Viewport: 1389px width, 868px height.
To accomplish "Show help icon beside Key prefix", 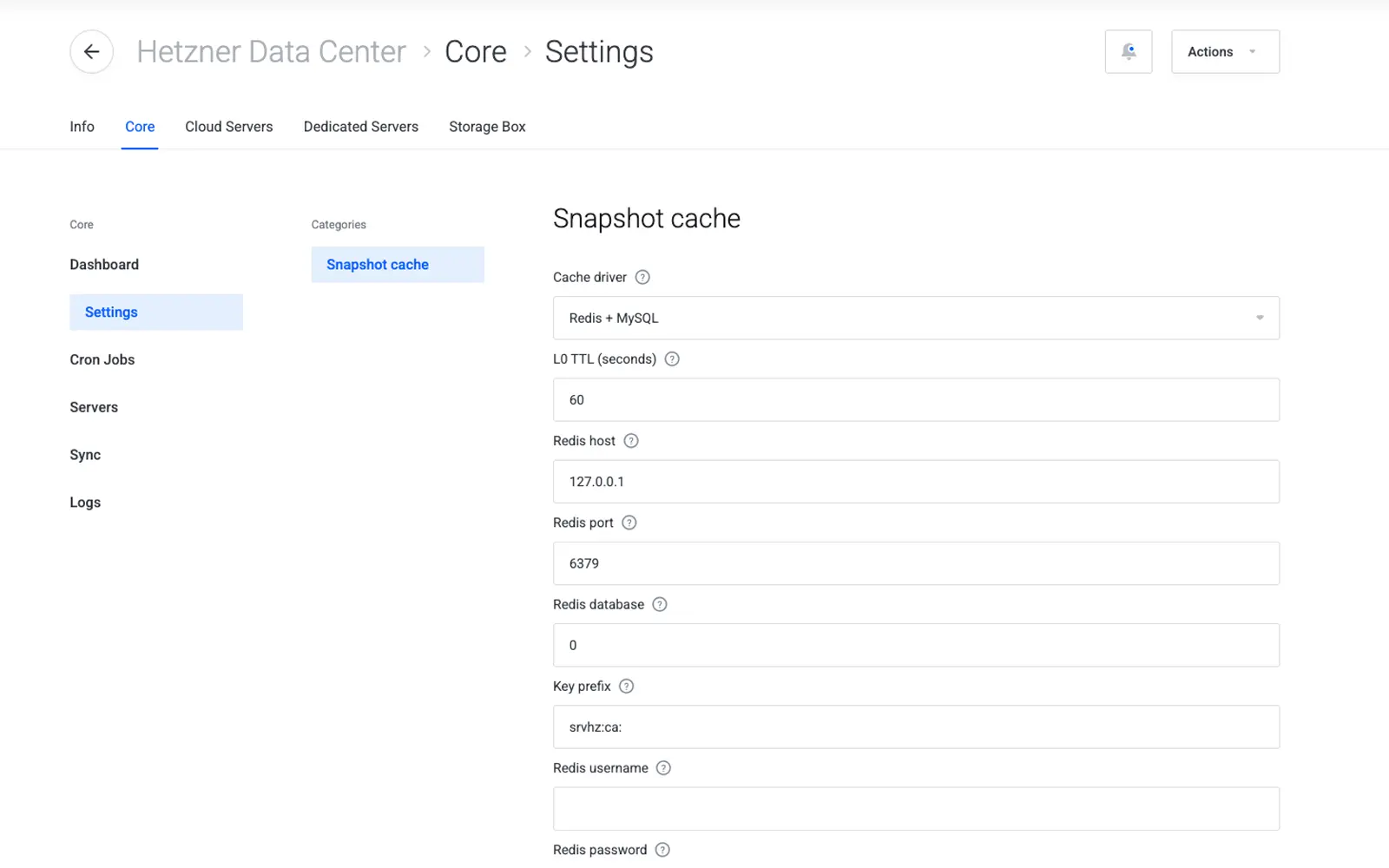I will click(626, 686).
